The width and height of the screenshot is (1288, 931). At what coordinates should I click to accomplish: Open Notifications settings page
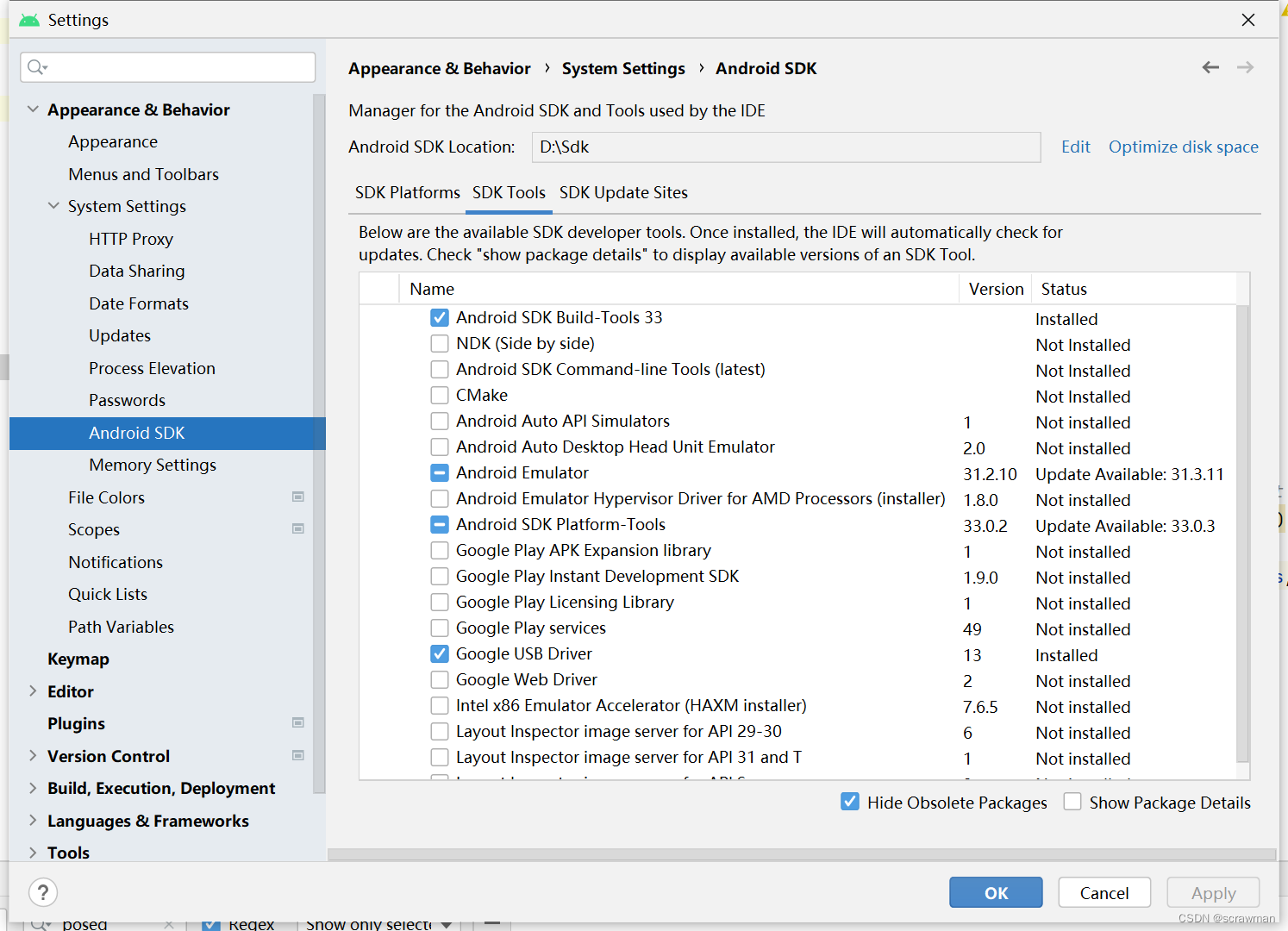point(116,562)
